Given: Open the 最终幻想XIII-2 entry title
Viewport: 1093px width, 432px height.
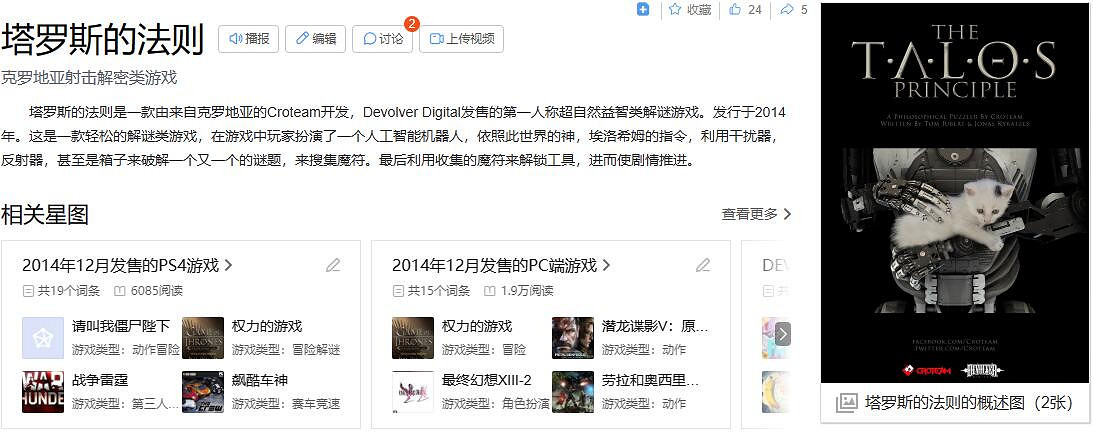Looking at the screenshot, I should (x=487, y=380).
